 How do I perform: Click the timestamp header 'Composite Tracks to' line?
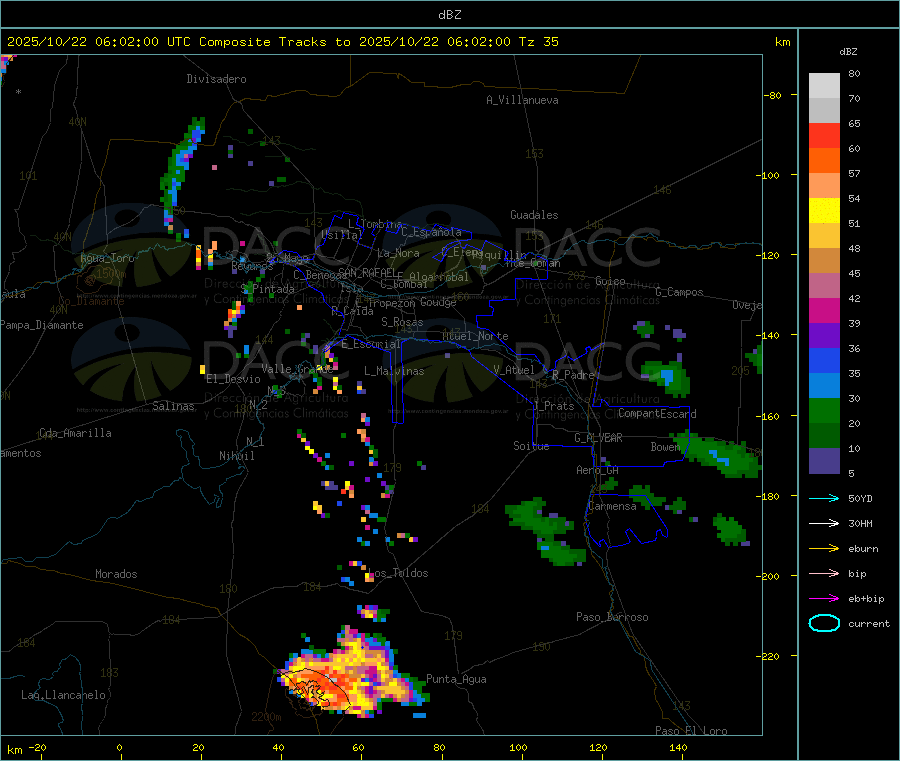pyautogui.click(x=282, y=42)
